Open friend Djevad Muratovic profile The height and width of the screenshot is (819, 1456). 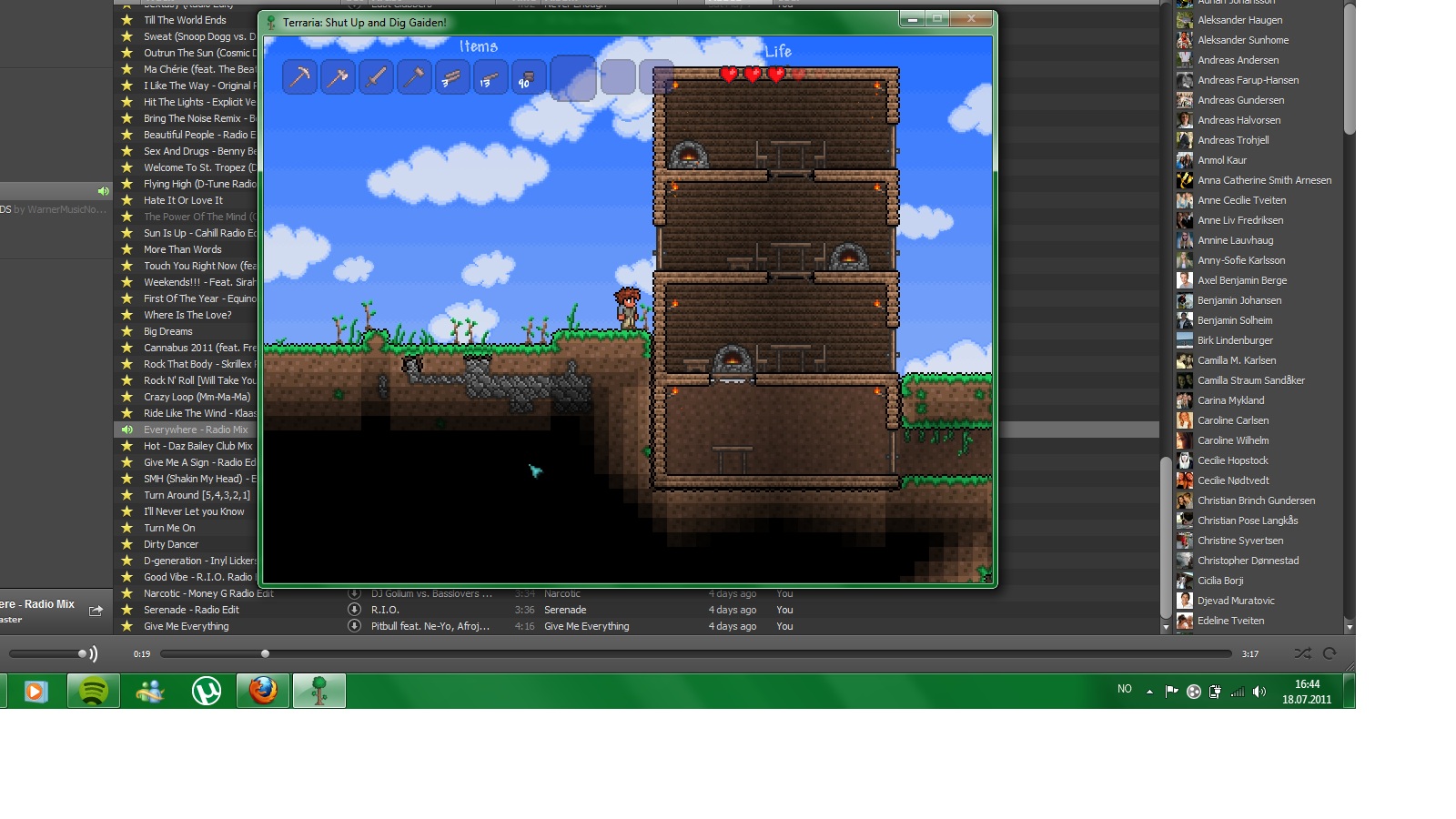point(1236,601)
